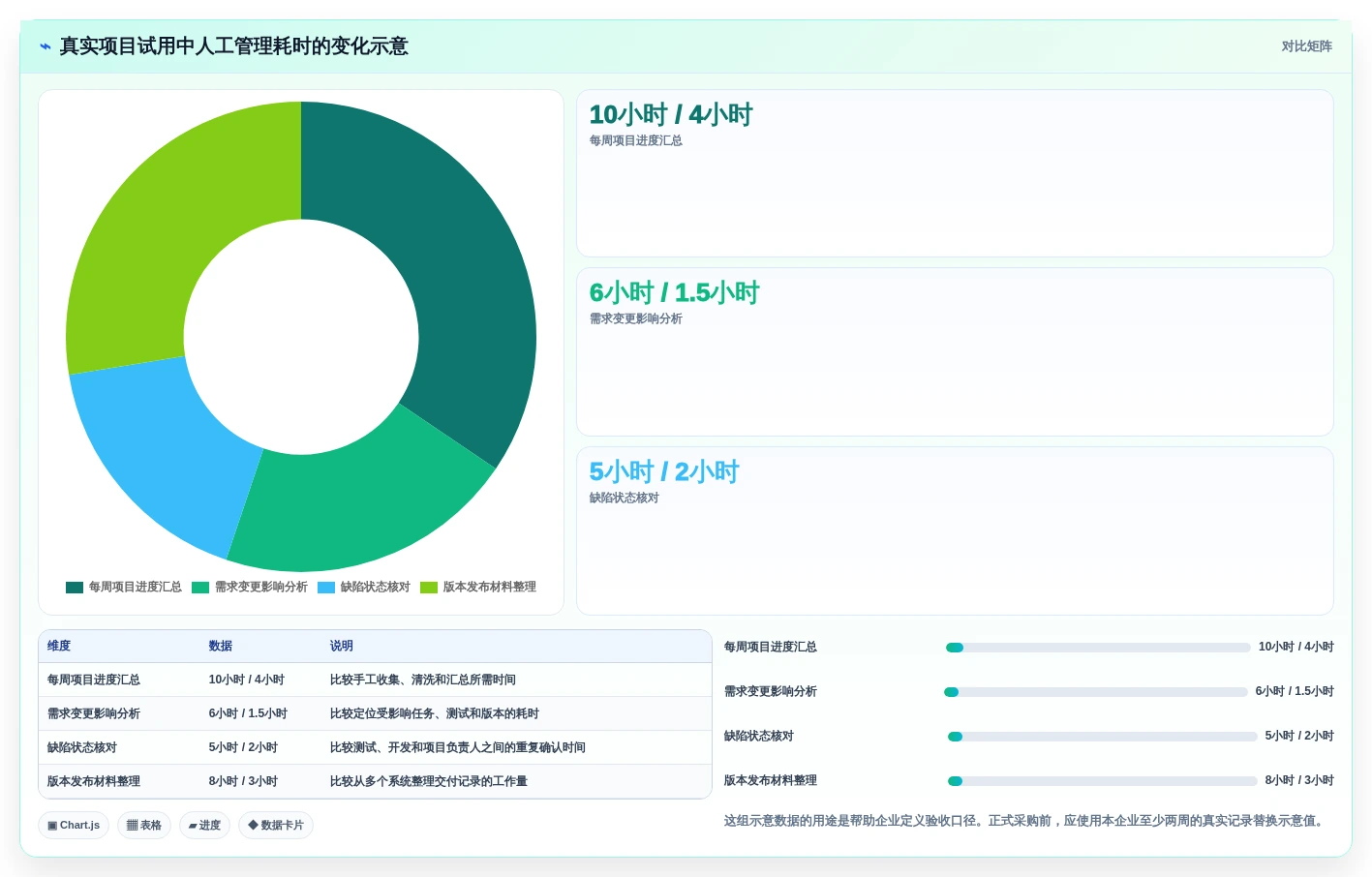Click the lightning icon beside the title
The width and height of the screenshot is (1372, 877).
45,46
